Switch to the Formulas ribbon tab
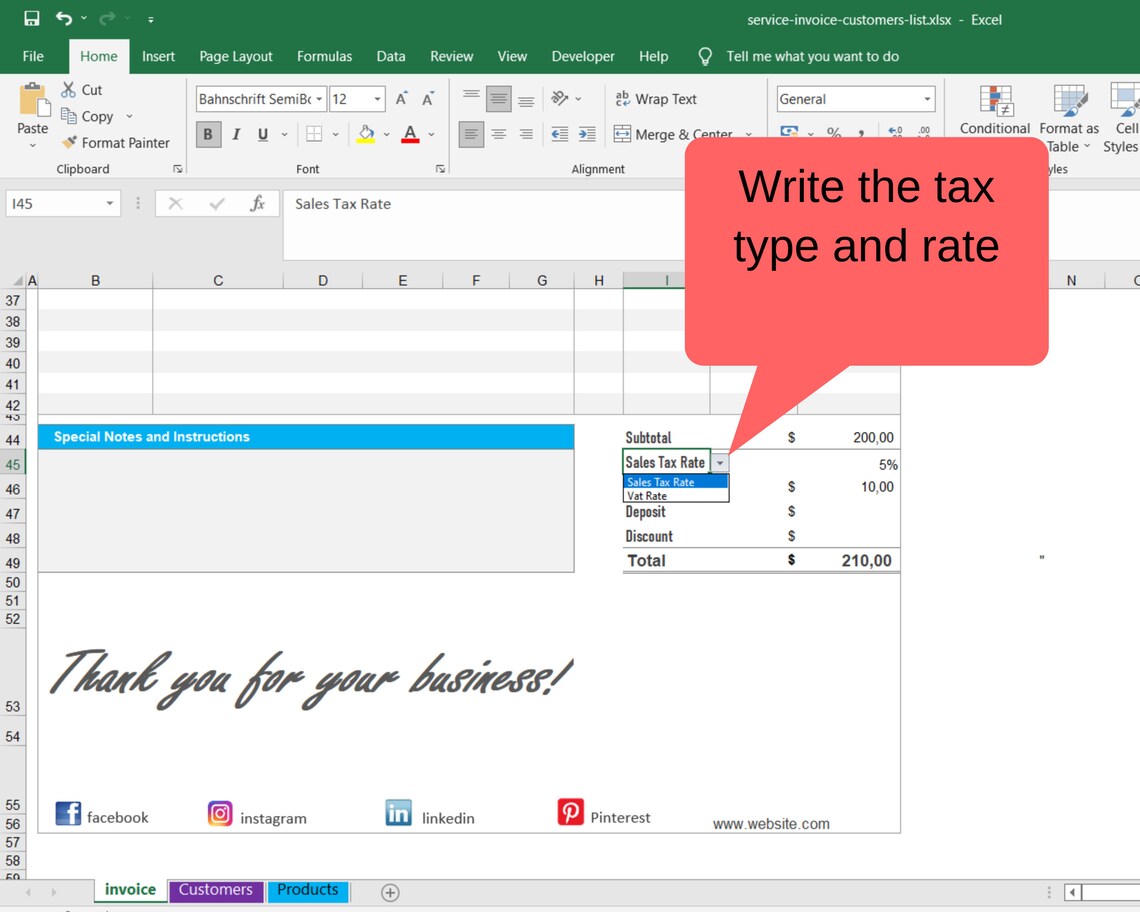 [324, 57]
